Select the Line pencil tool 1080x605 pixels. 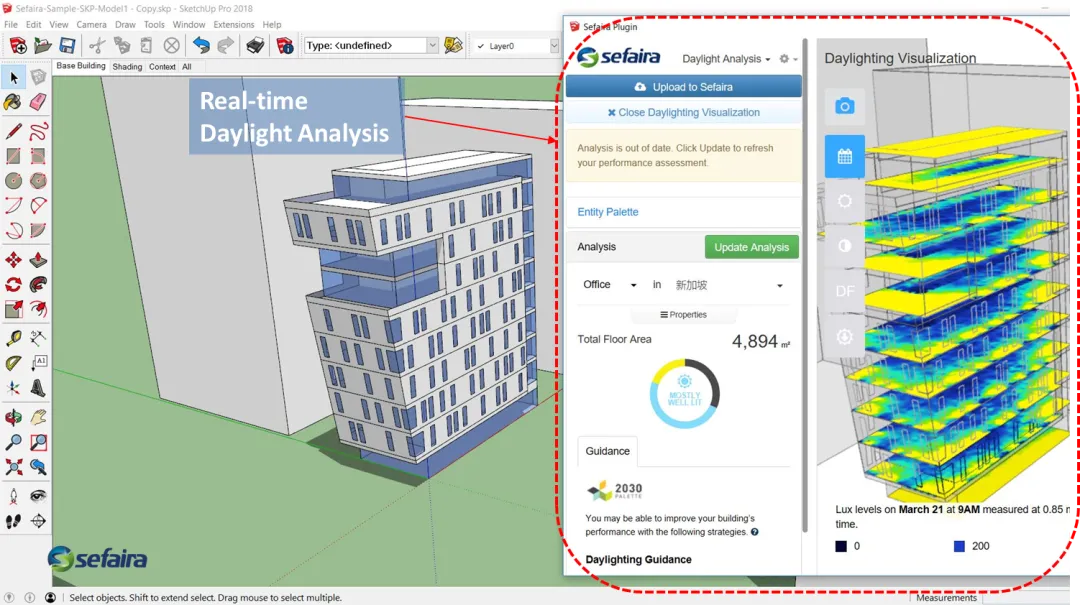pos(14,131)
